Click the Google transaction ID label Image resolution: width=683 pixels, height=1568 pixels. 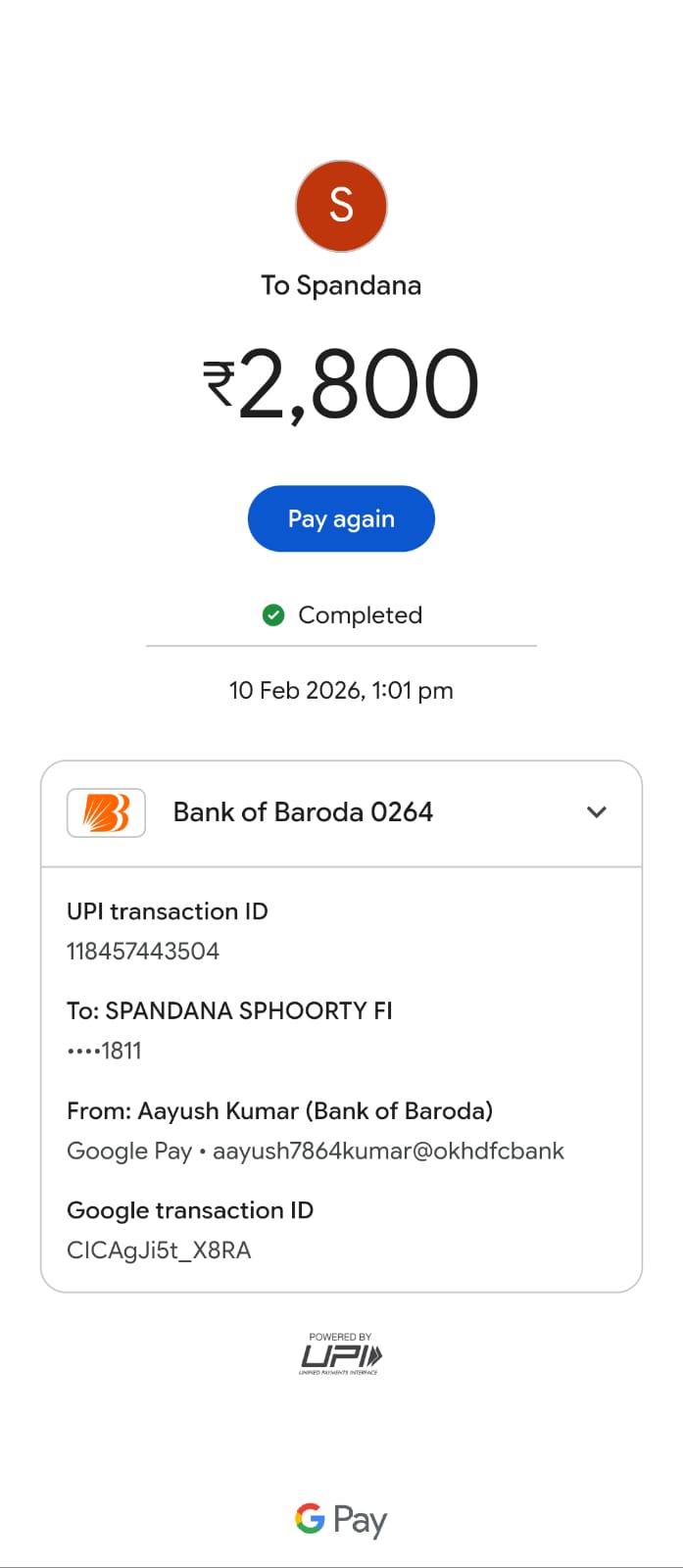[x=190, y=1211]
